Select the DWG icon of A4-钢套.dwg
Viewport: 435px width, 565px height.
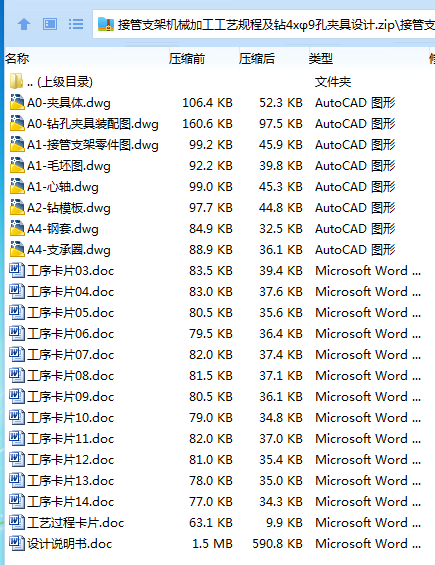point(17,228)
